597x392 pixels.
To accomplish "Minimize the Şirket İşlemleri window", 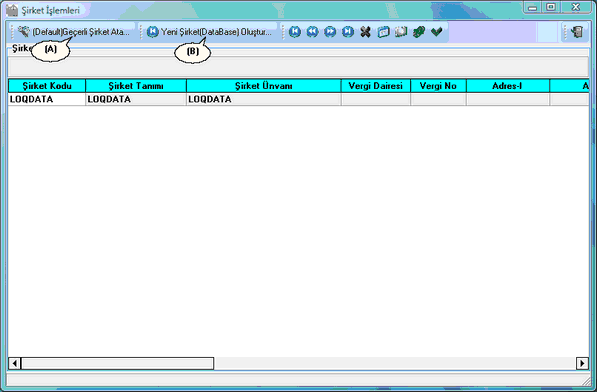I will (533, 7).
